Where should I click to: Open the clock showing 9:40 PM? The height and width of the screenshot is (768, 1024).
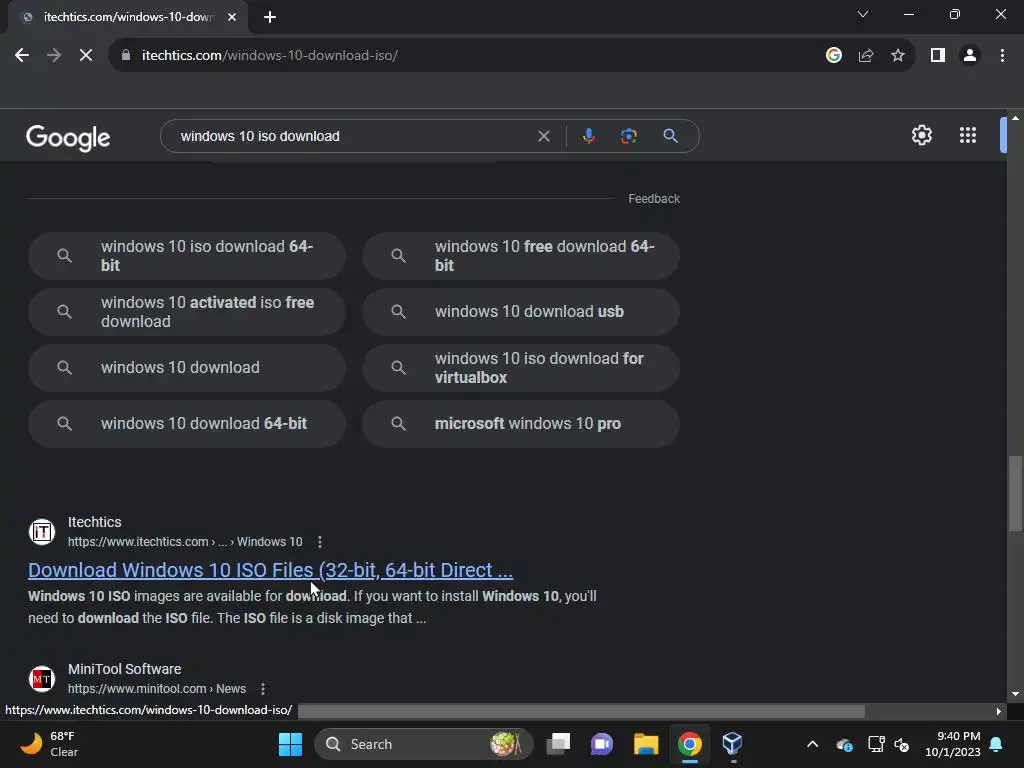pyautogui.click(x=953, y=744)
